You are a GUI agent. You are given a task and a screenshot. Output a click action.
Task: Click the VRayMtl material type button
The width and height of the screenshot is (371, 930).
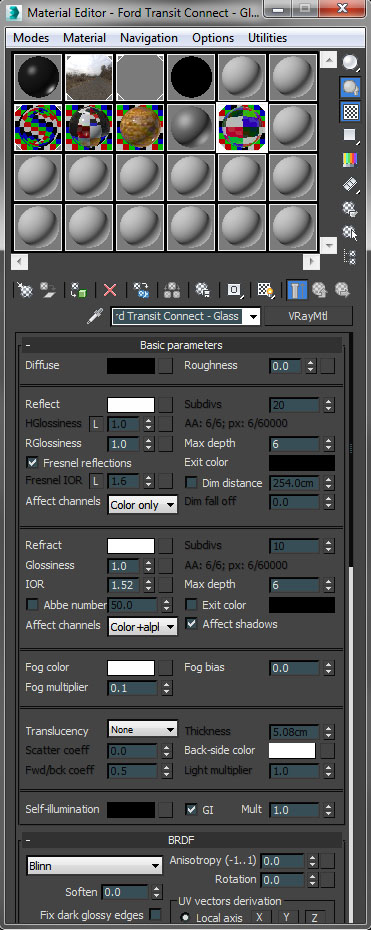(x=308, y=317)
